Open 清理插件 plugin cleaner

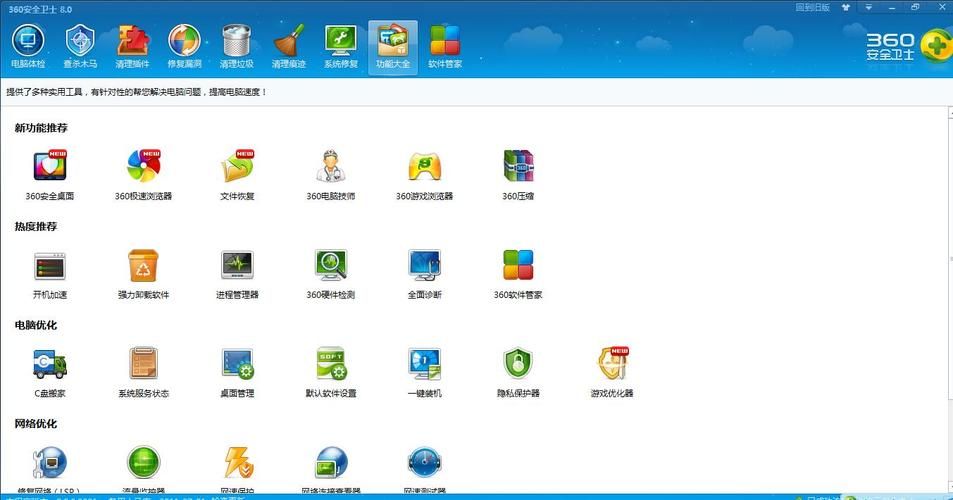[x=132, y=47]
